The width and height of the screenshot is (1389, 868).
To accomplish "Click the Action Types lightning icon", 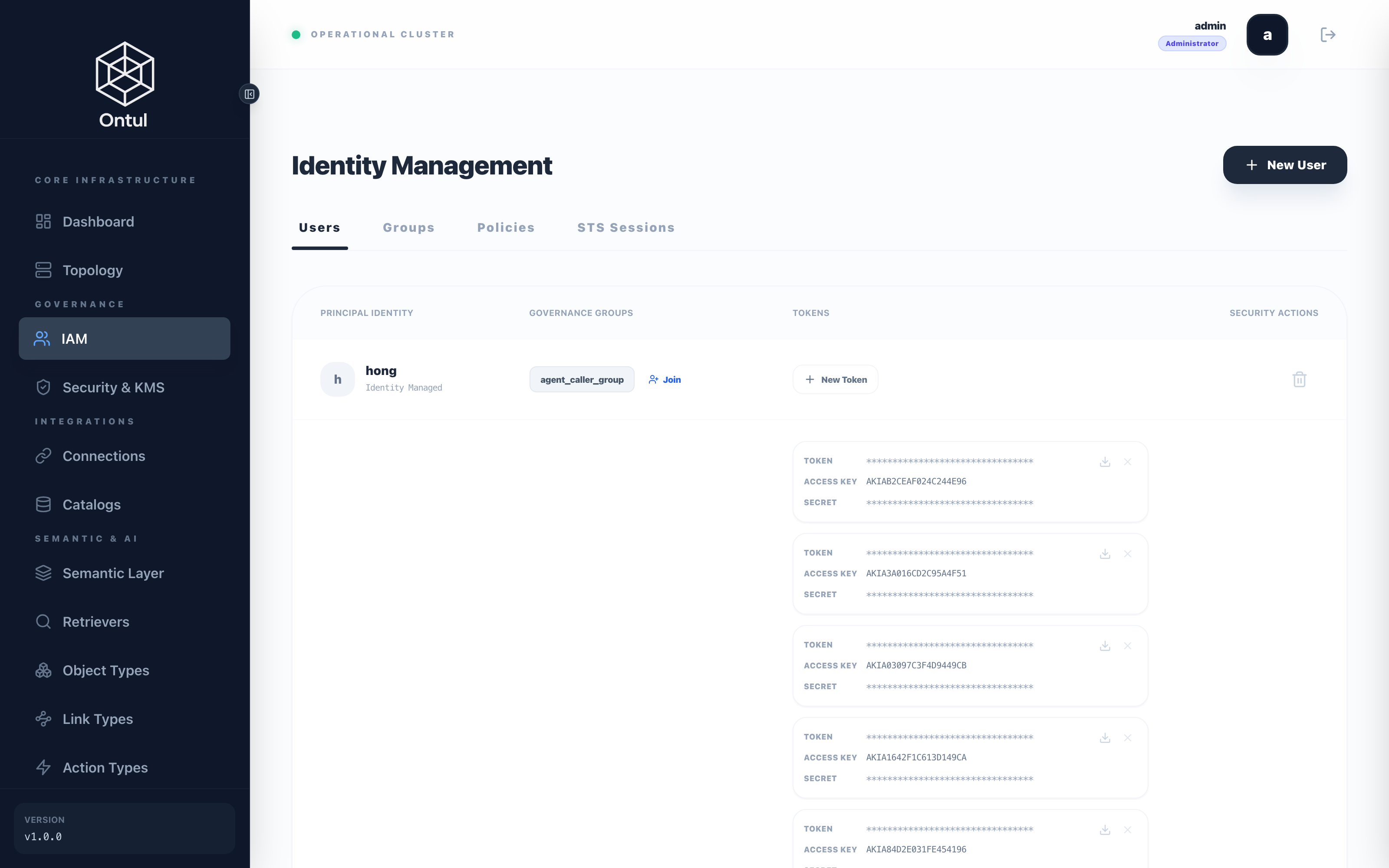I will click(x=43, y=768).
